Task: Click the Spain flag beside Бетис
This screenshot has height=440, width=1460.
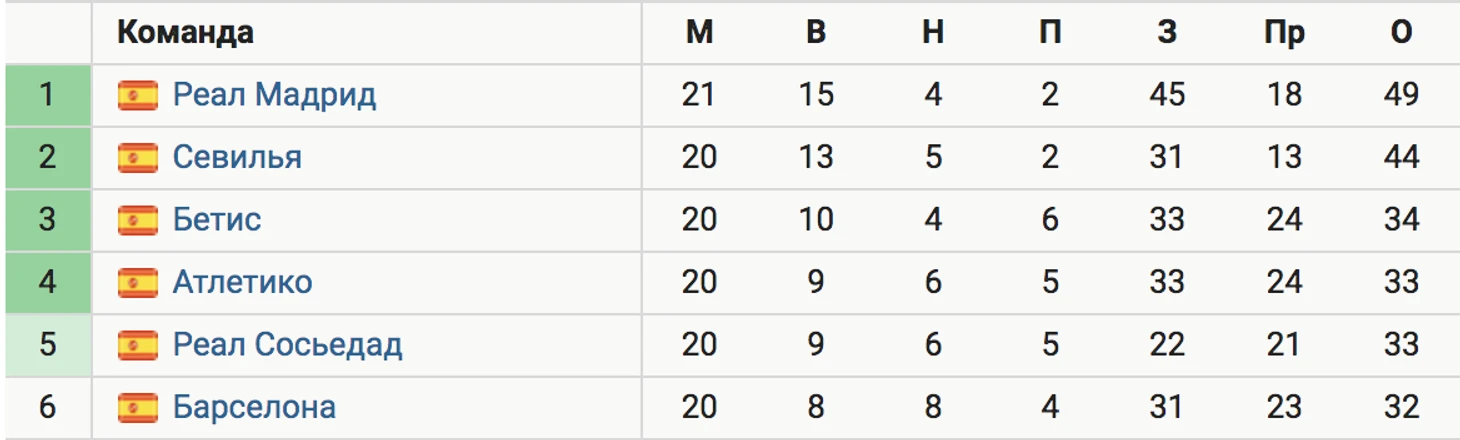Action: click(x=138, y=220)
